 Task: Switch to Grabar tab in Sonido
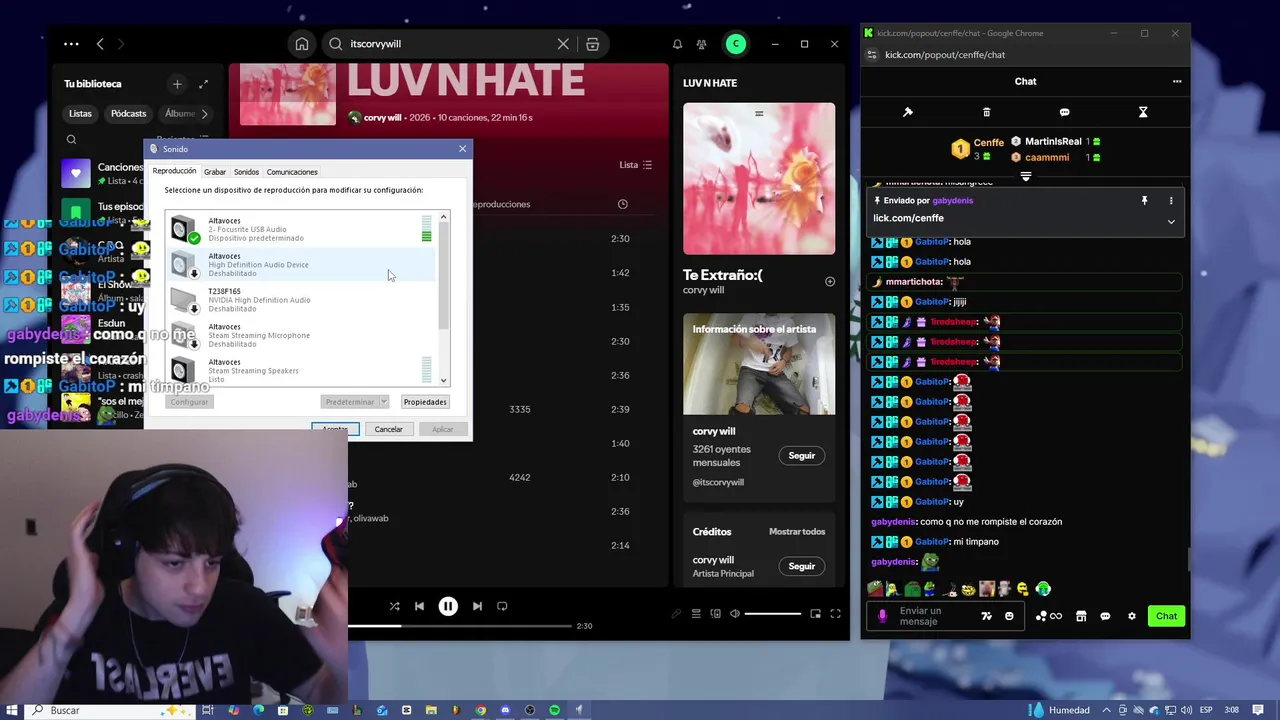pyautogui.click(x=215, y=172)
